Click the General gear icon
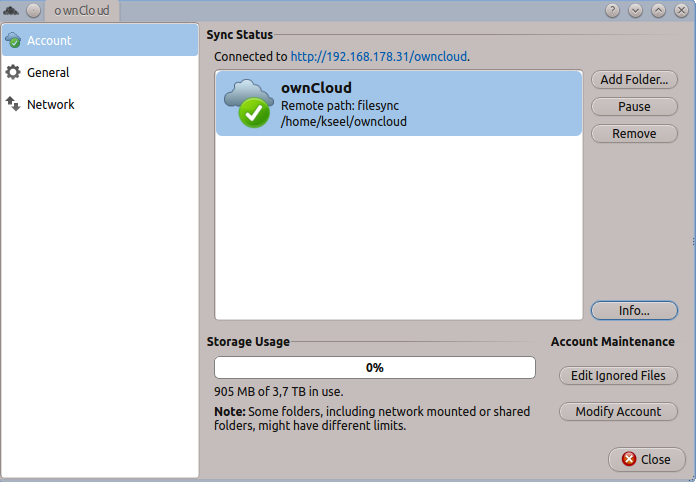This screenshot has height=482, width=696. pyautogui.click(x=13, y=72)
